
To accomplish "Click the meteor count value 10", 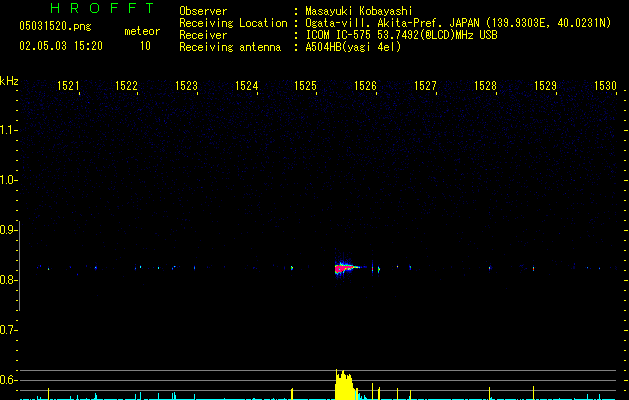I will (x=145, y=46).
